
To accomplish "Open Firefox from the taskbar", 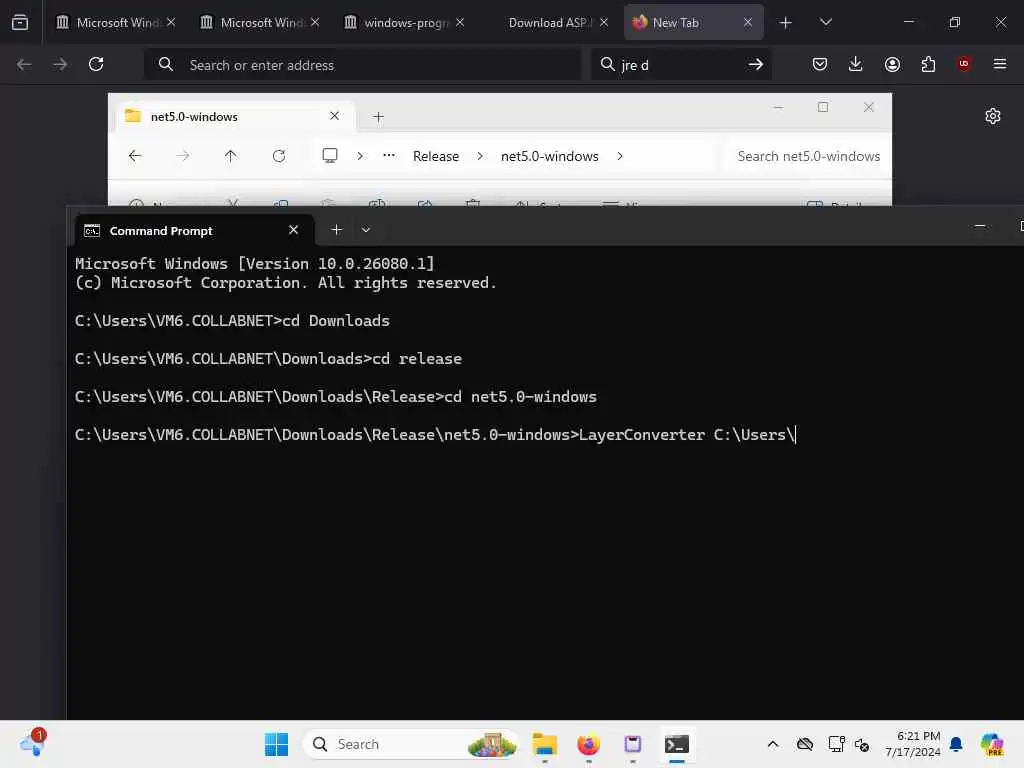I will (x=588, y=744).
